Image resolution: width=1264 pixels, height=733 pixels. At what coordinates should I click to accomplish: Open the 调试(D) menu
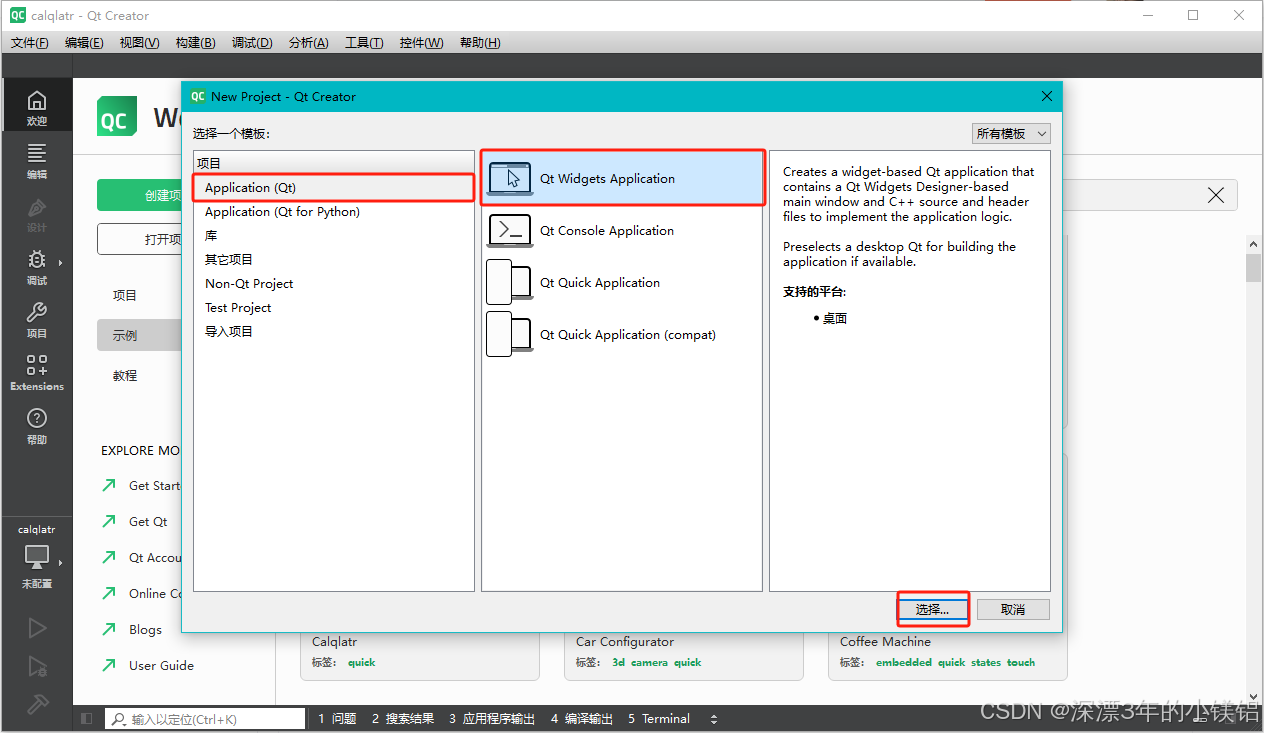252,42
